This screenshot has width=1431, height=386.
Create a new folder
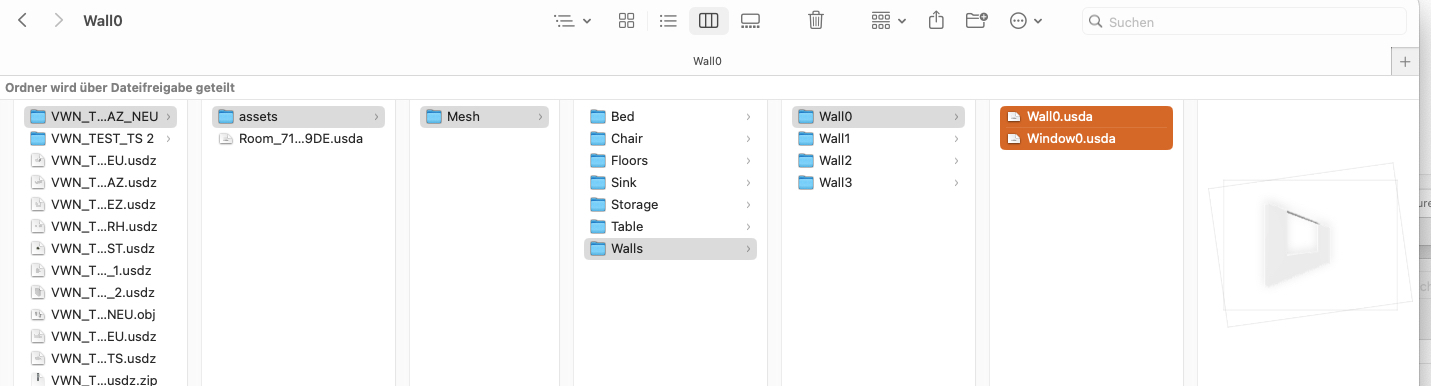pos(977,20)
